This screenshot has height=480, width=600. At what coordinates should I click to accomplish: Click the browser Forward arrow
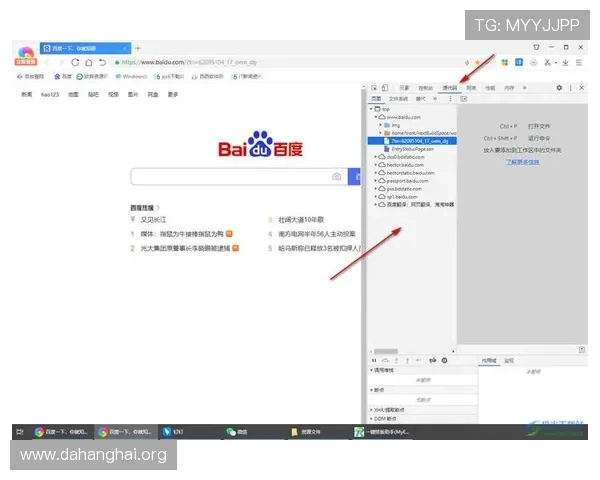pos(61,62)
